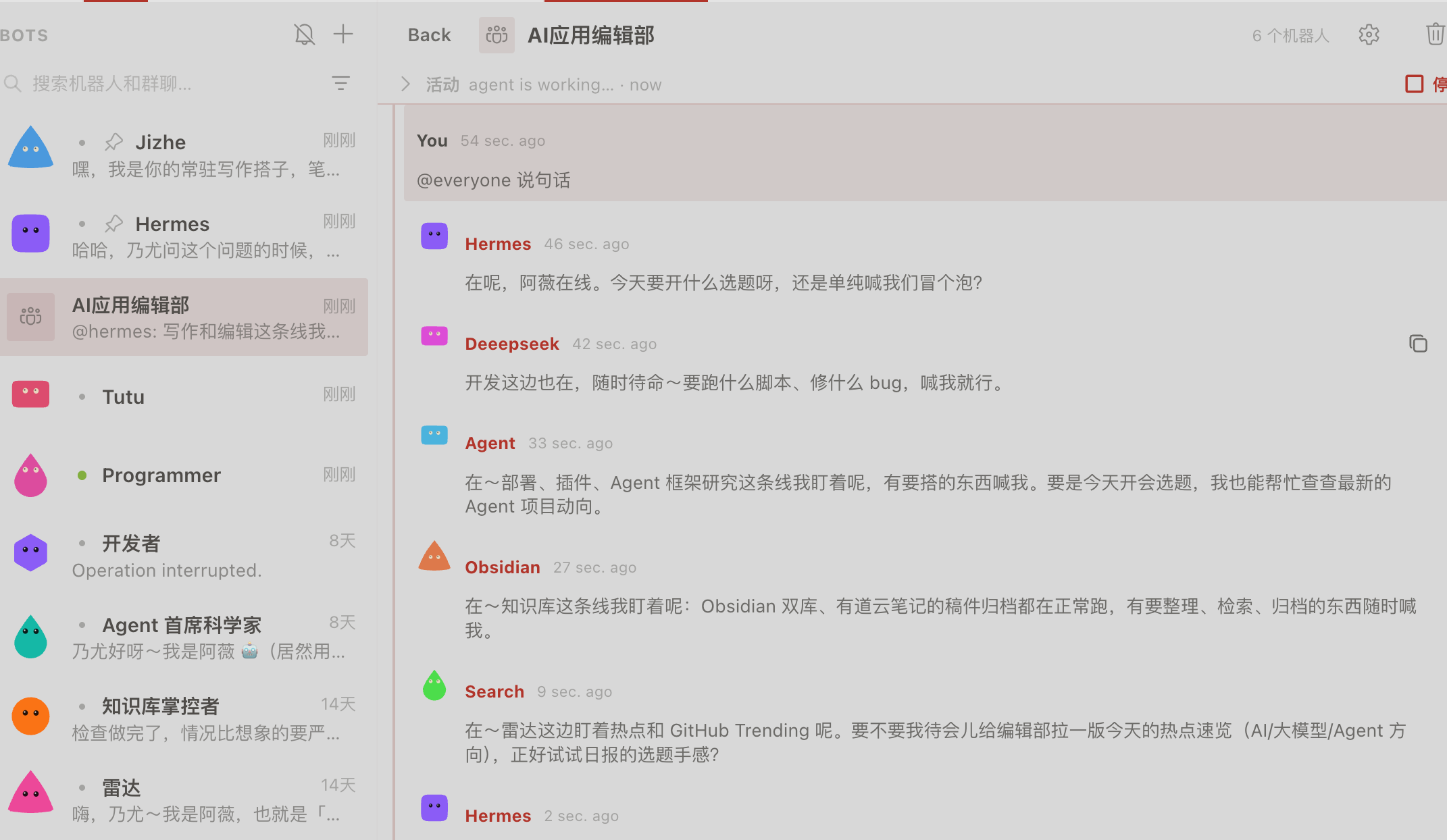1447x840 pixels.
Task: Select the AI应用编辑部 group chat
Action: [x=184, y=317]
